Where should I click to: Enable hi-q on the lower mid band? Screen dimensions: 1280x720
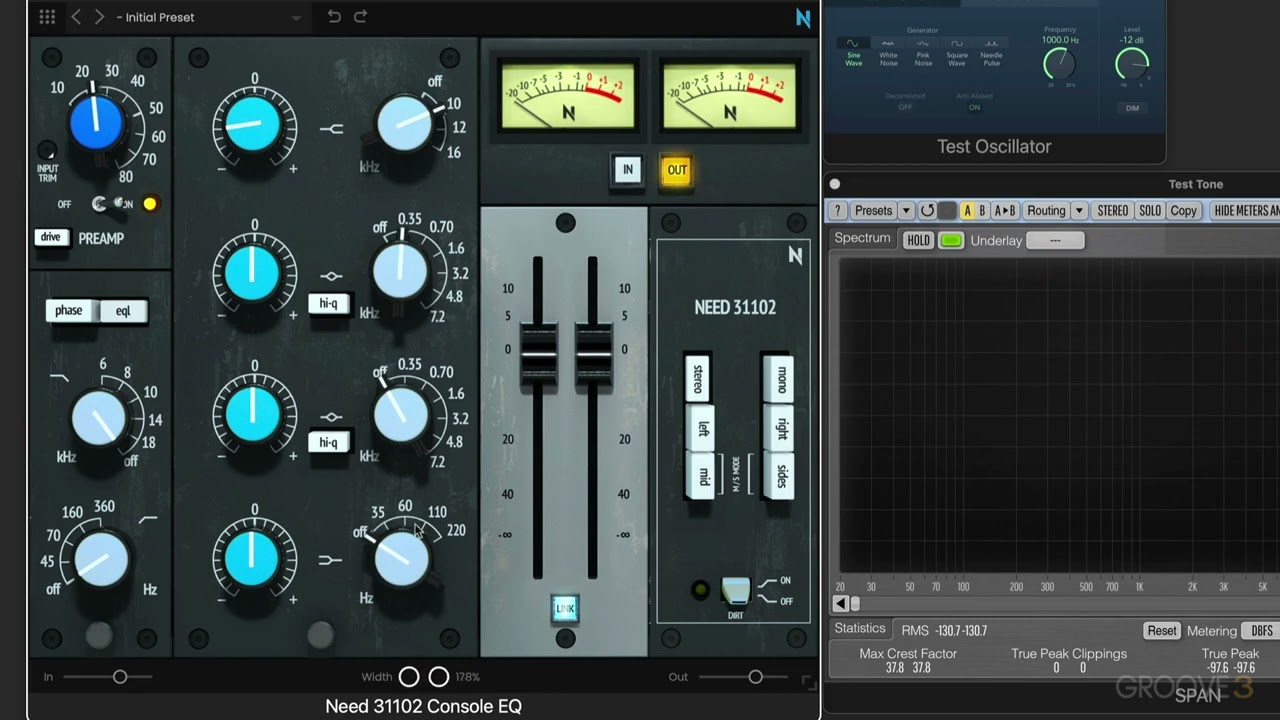click(328, 442)
